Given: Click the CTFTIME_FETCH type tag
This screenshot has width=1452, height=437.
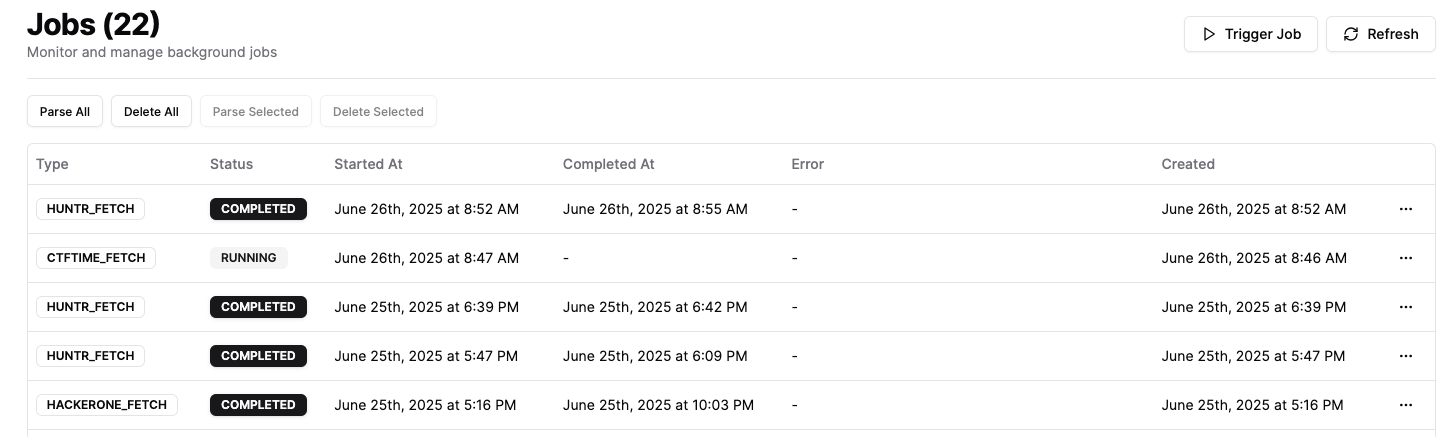Looking at the screenshot, I should pyautogui.click(x=96, y=258).
